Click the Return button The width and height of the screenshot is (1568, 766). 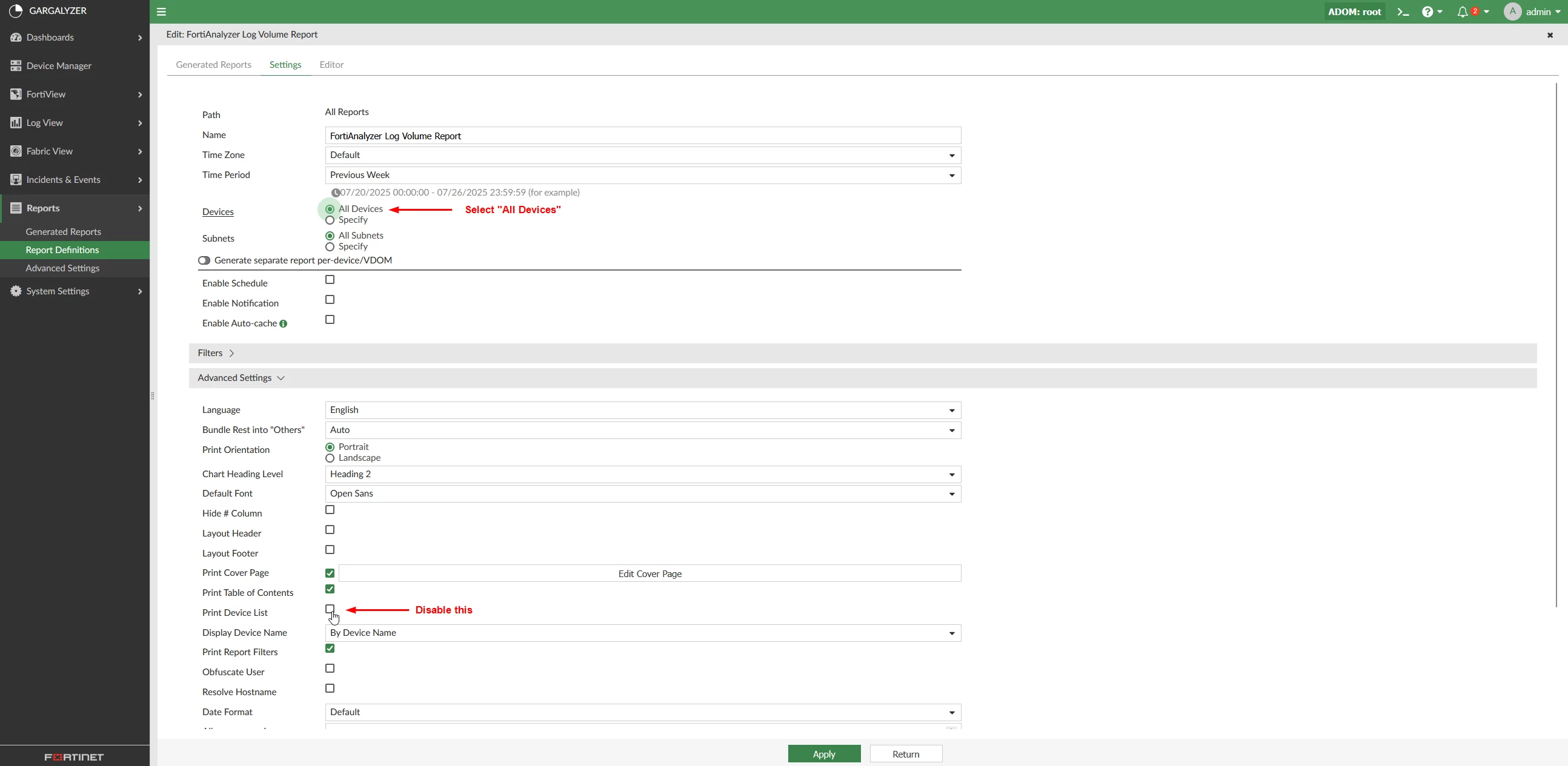click(x=906, y=754)
